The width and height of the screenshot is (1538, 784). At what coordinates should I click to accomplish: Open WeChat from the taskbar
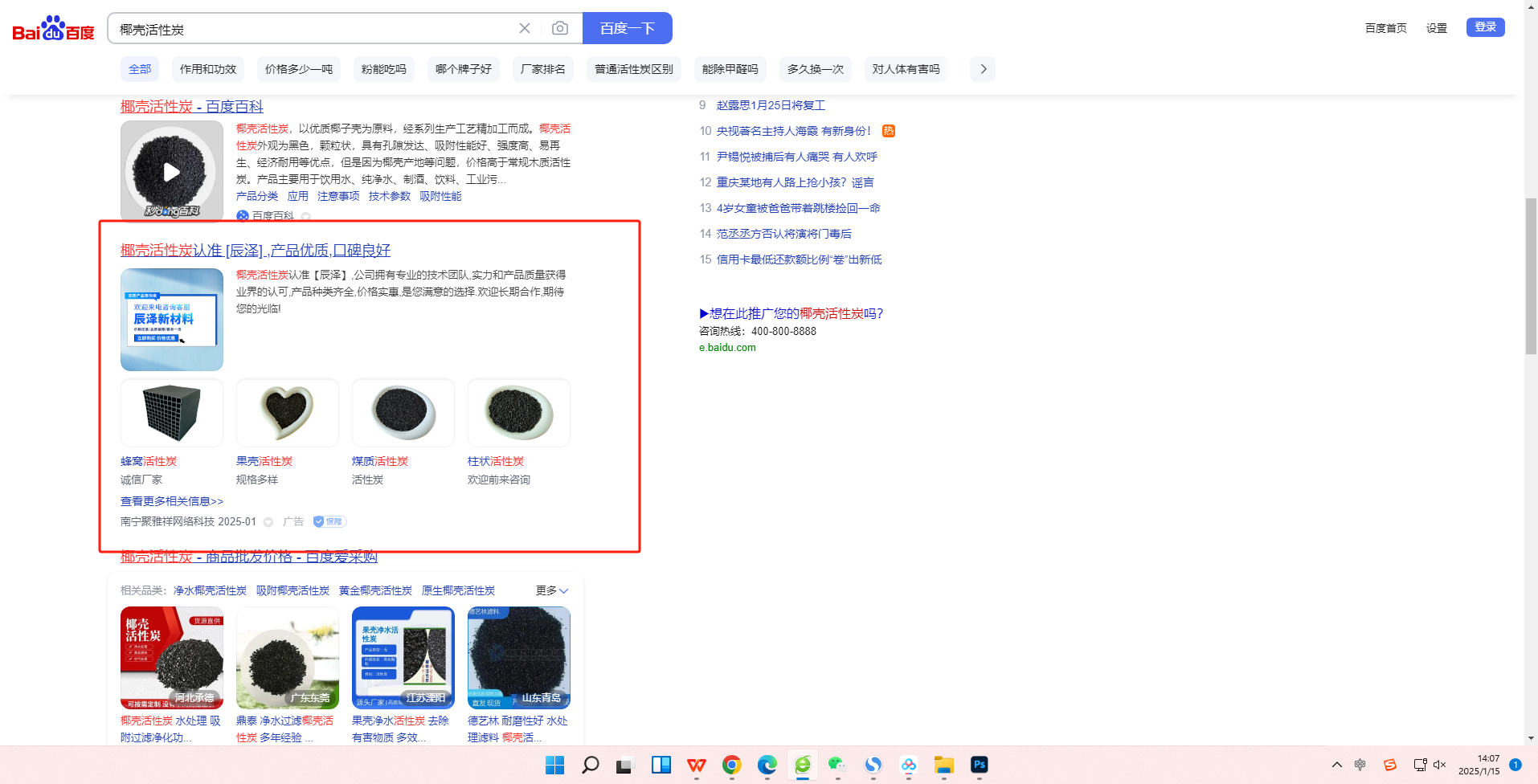(836, 765)
